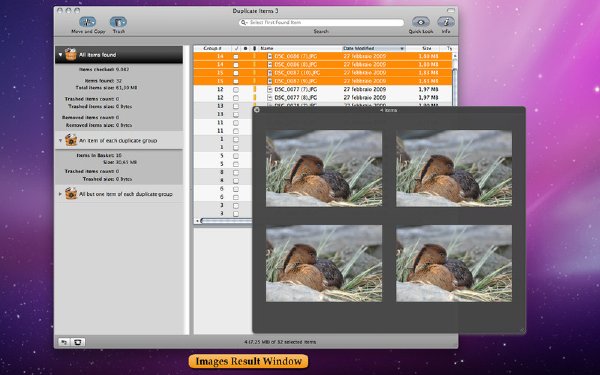Screen dimensions: 600x375
Task: Toggle checkbox on first DSC_0086 (7).JPG row
Action: click(236, 57)
